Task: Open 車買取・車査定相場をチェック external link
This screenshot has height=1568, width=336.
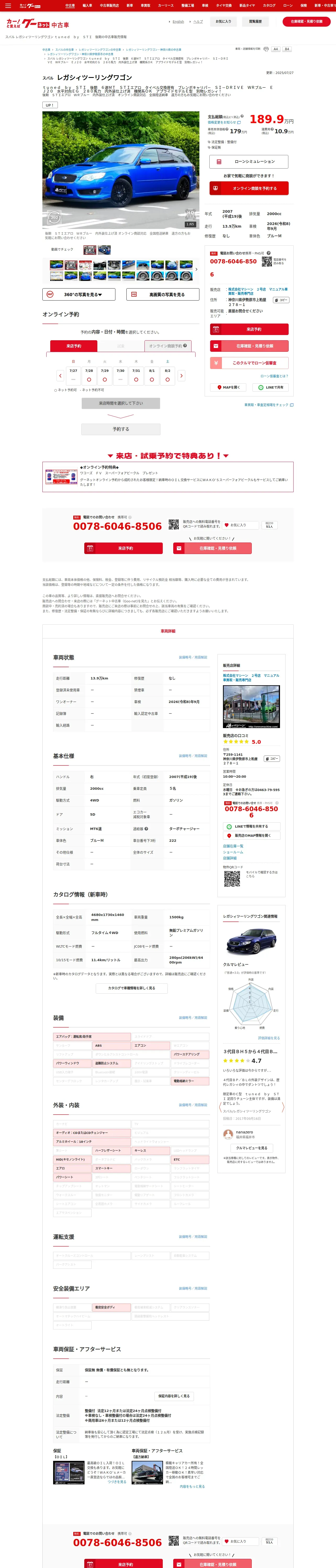Action: coord(269,405)
